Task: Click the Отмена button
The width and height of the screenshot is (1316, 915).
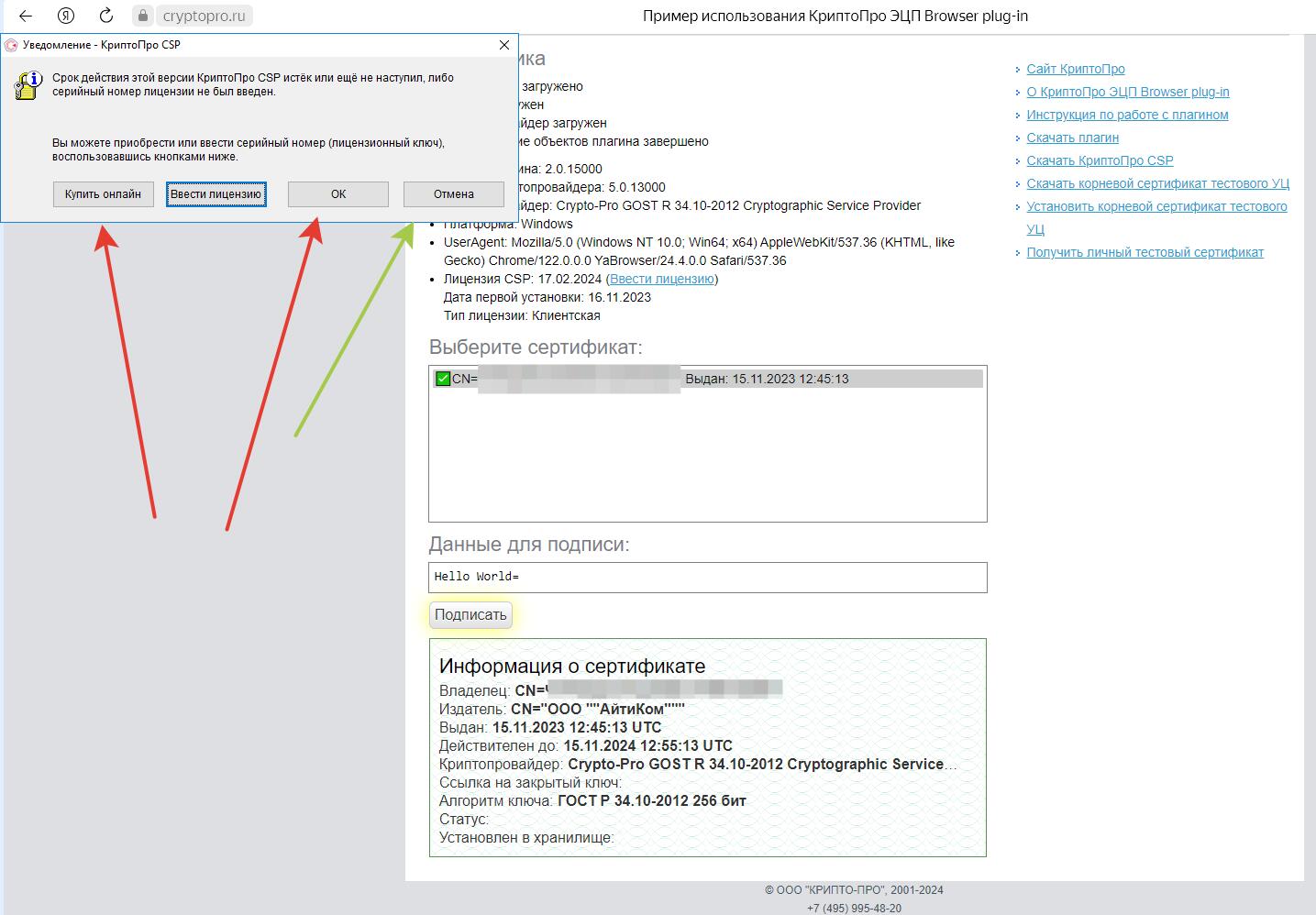Action: (454, 194)
